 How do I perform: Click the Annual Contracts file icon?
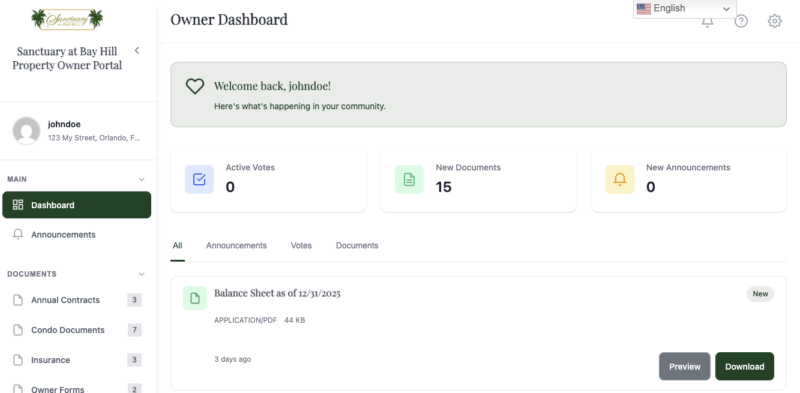(x=18, y=300)
